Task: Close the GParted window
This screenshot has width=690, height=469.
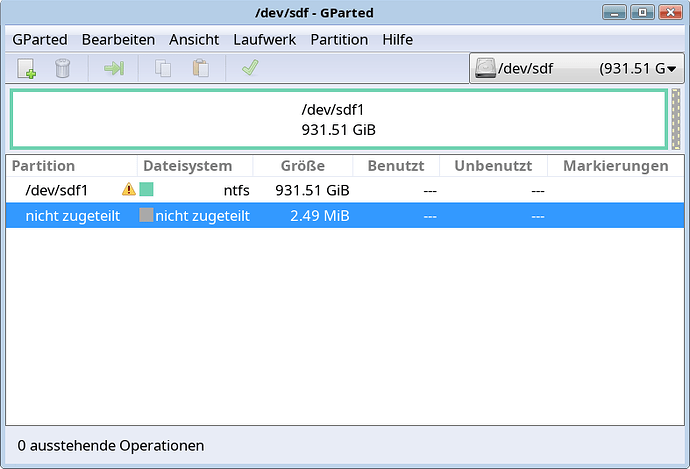Action: pyautogui.click(x=671, y=12)
